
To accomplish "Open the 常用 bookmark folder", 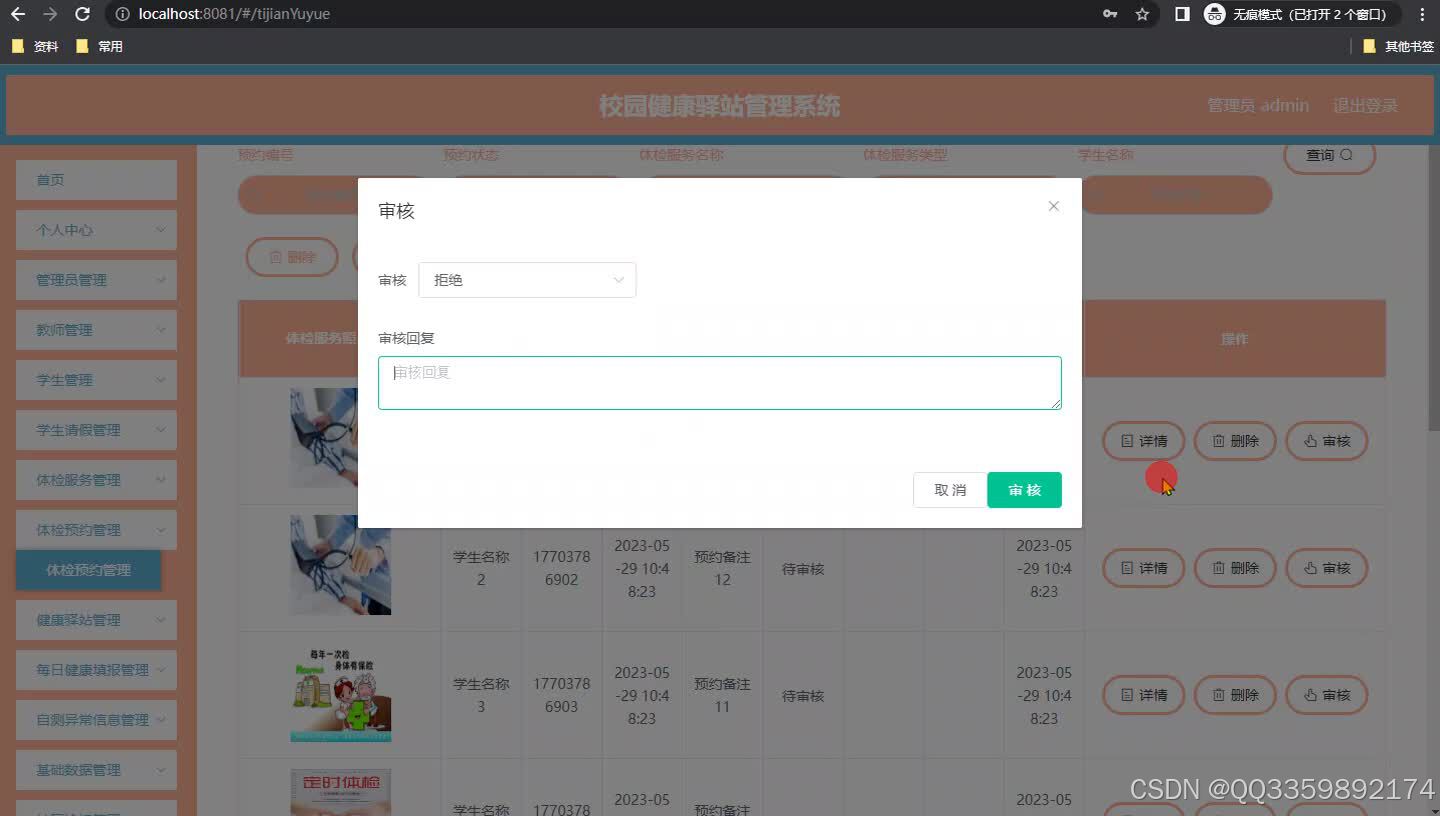I will tap(99, 46).
